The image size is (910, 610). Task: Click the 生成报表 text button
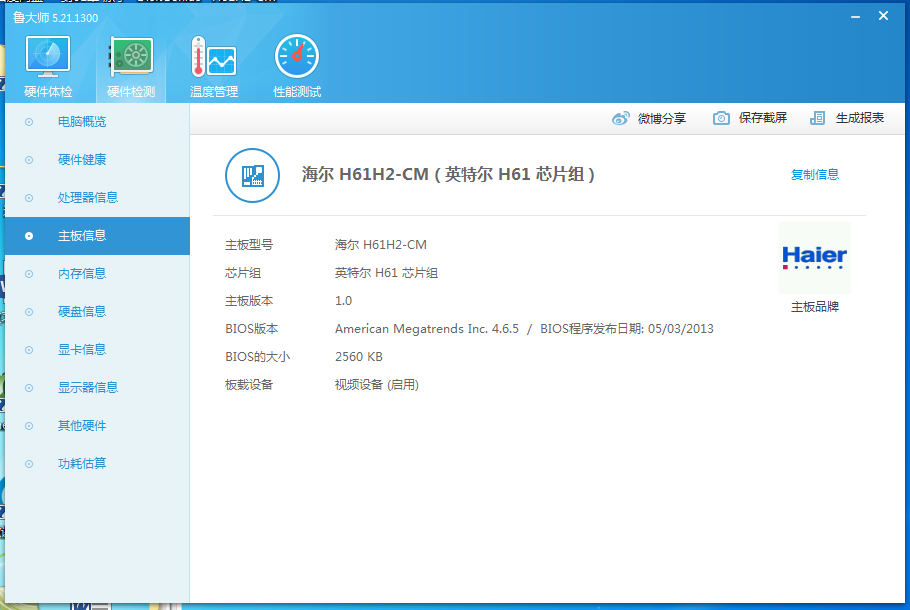click(x=860, y=118)
